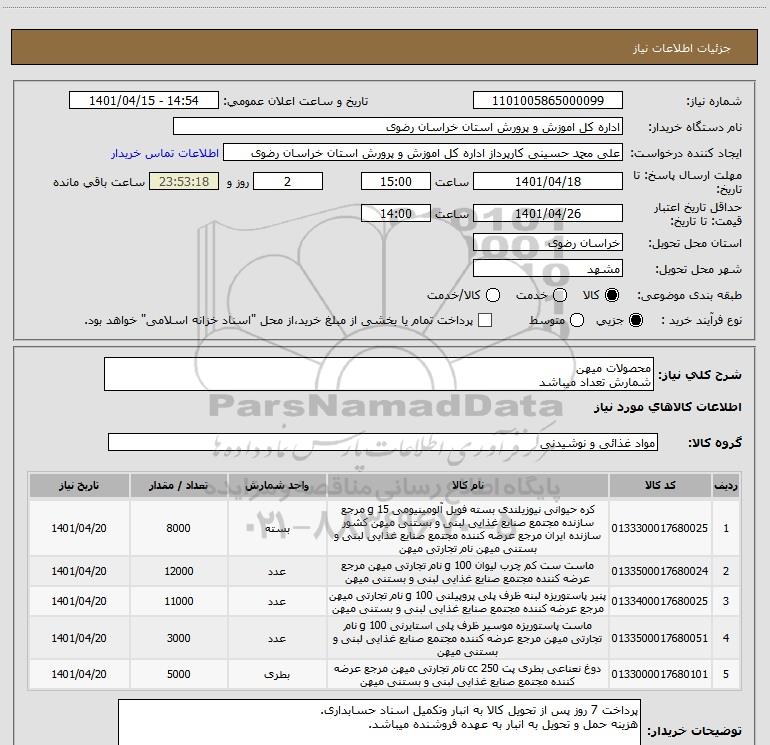Click the need number field 1101005865000099
The height and width of the screenshot is (745, 770).
click(x=548, y=100)
